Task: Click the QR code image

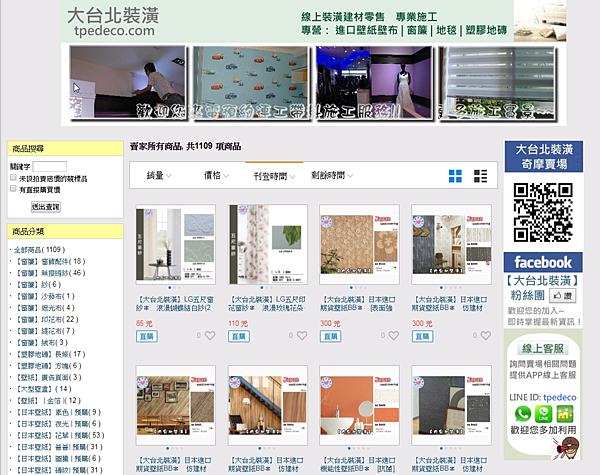Action: point(543,212)
